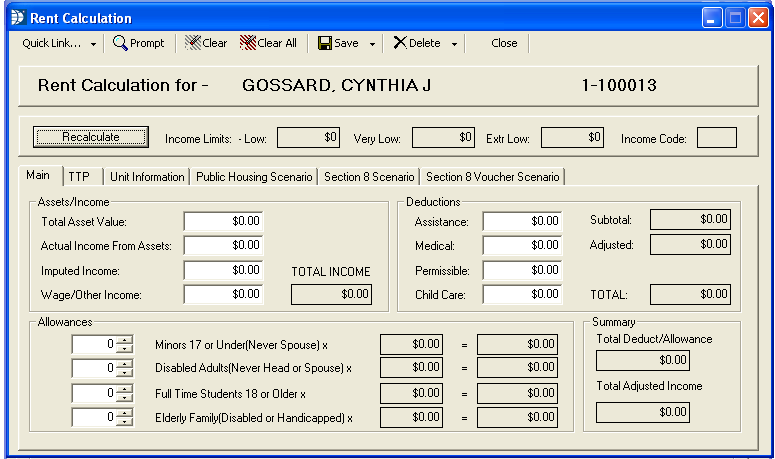Click the Clear toolbar icon
This screenshot has height=459, width=775.
[192, 43]
